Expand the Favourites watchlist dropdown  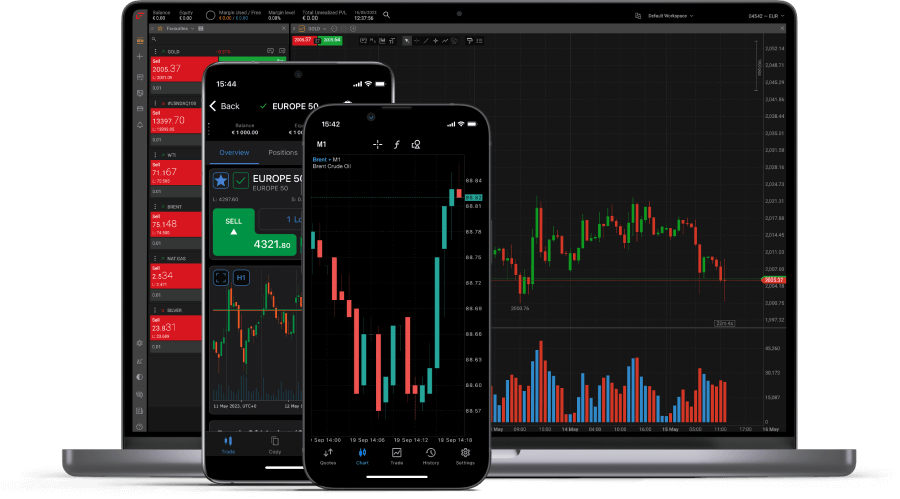(180, 28)
